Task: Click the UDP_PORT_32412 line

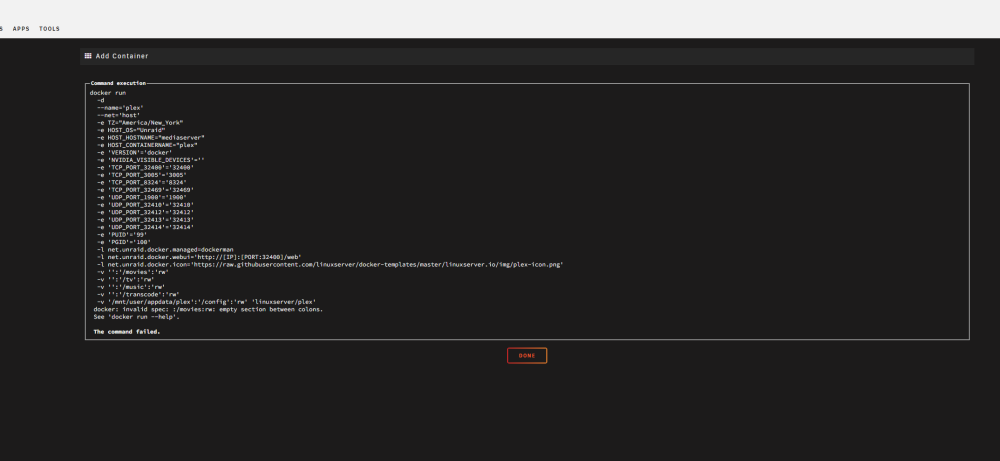Action: coord(145,212)
